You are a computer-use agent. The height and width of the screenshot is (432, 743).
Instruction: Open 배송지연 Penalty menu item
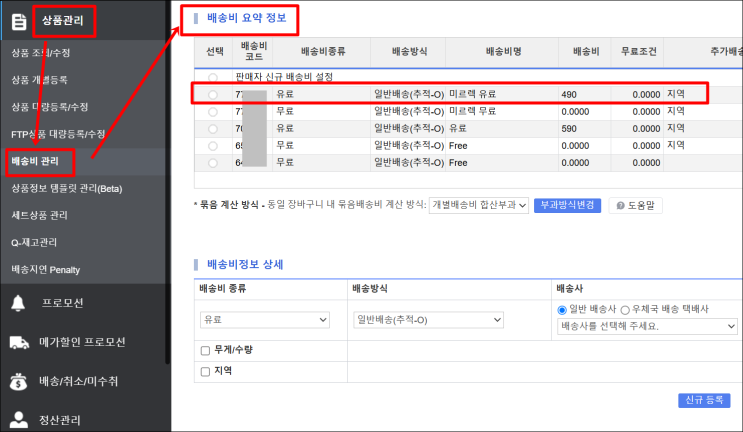(x=45, y=270)
